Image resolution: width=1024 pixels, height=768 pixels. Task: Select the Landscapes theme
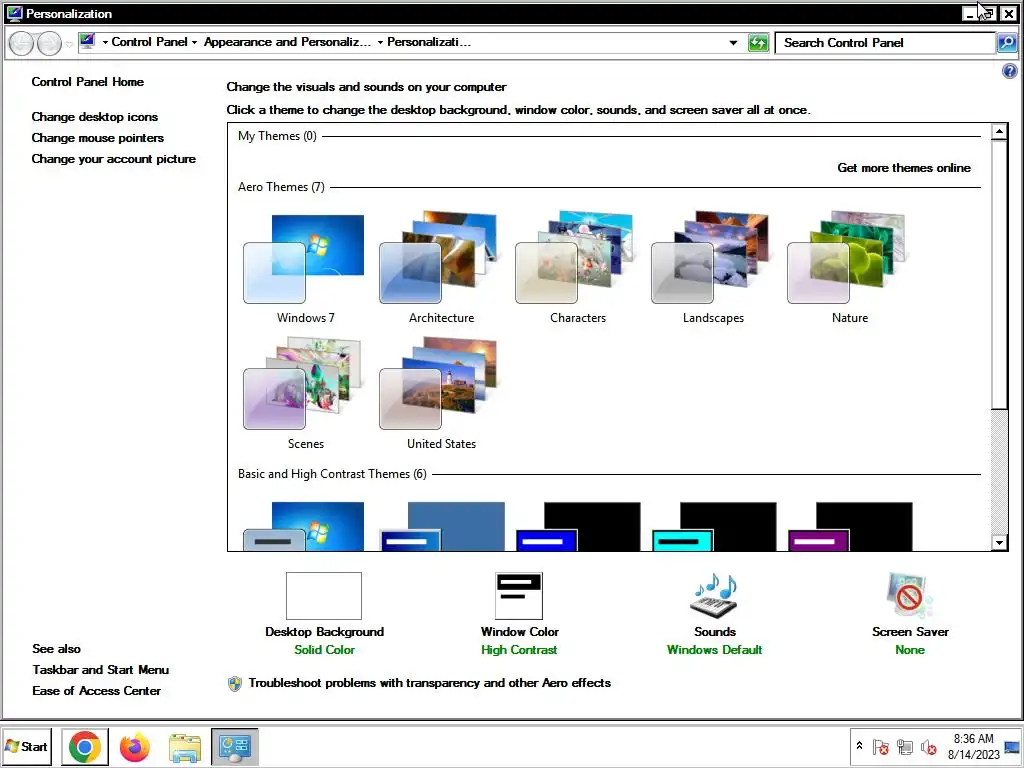pyautogui.click(x=713, y=268)
